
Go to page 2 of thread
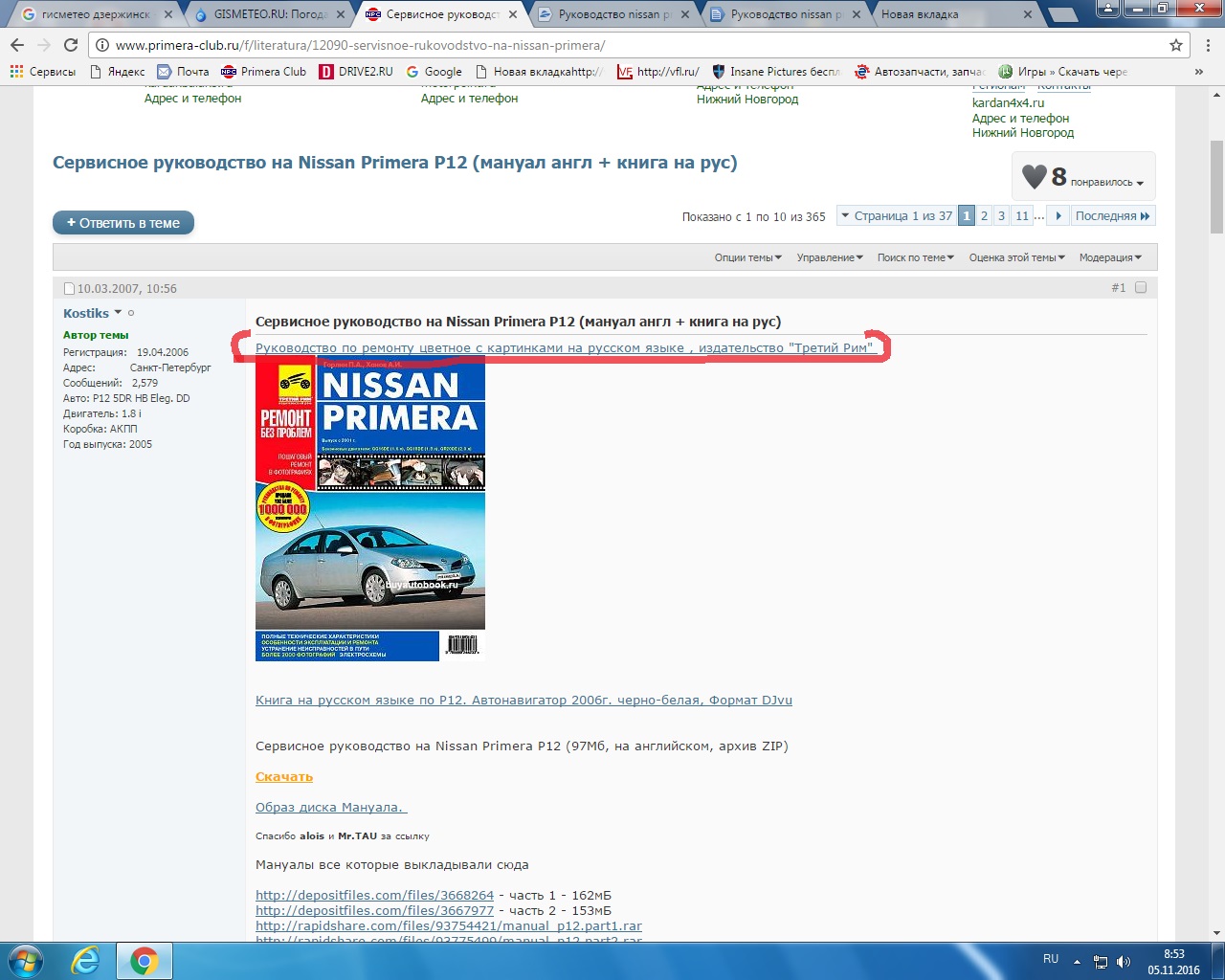coord(984,216)
